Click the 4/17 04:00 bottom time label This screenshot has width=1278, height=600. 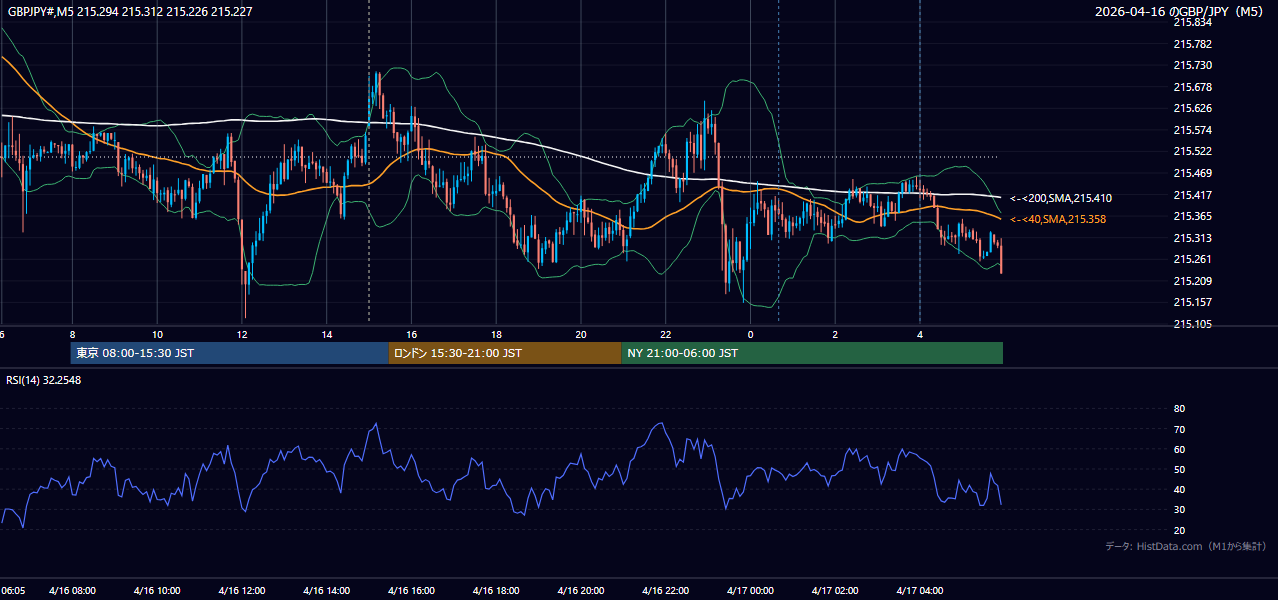[920, 591]
